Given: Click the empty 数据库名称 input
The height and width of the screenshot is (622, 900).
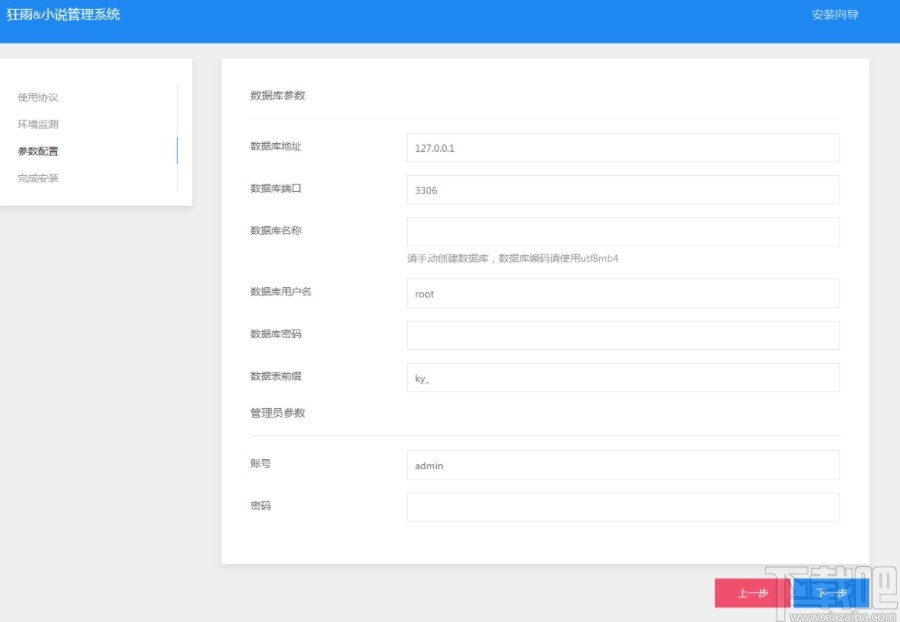Looking at the screenshot, I should point(622,231).
